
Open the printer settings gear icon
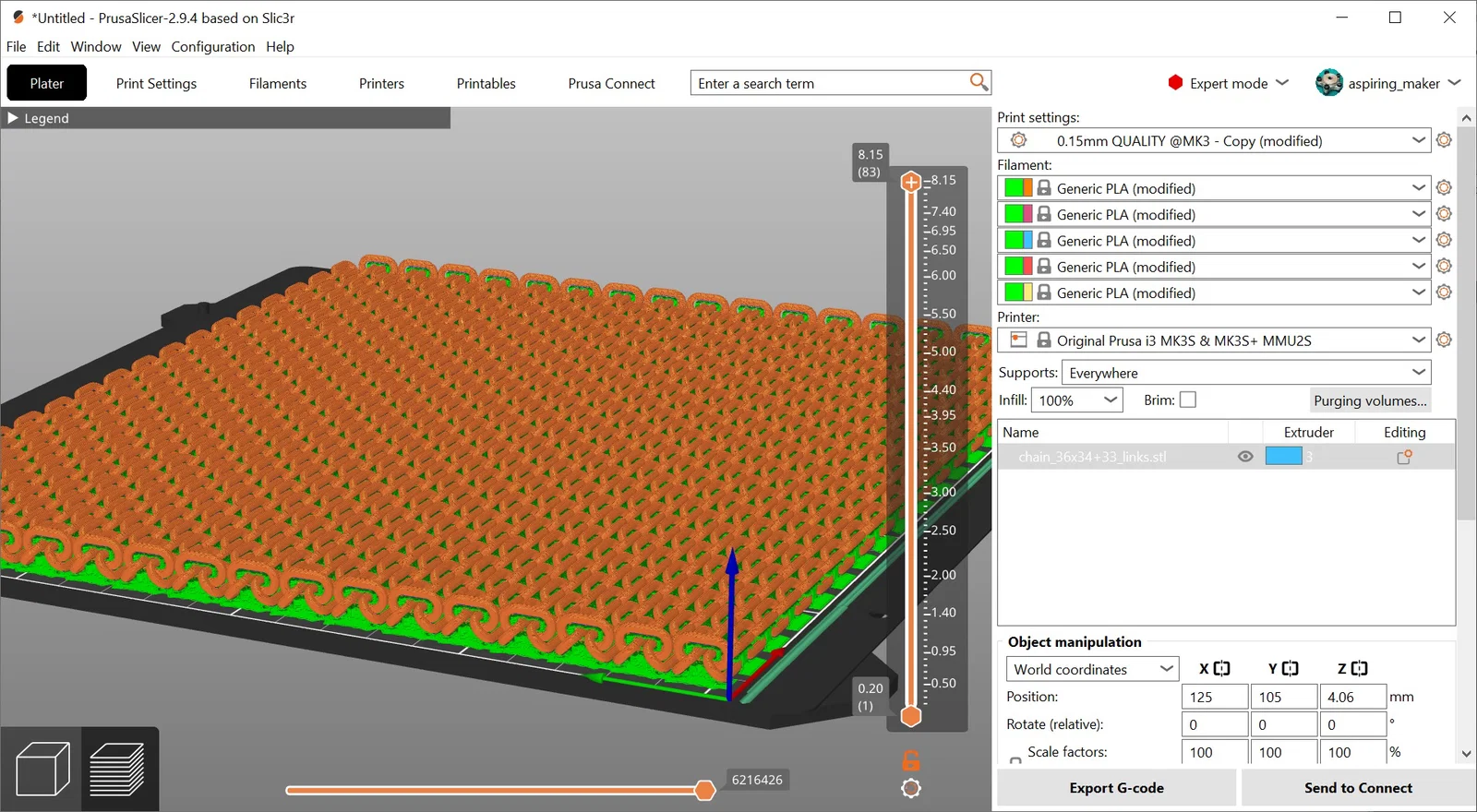click(1444, 340)
